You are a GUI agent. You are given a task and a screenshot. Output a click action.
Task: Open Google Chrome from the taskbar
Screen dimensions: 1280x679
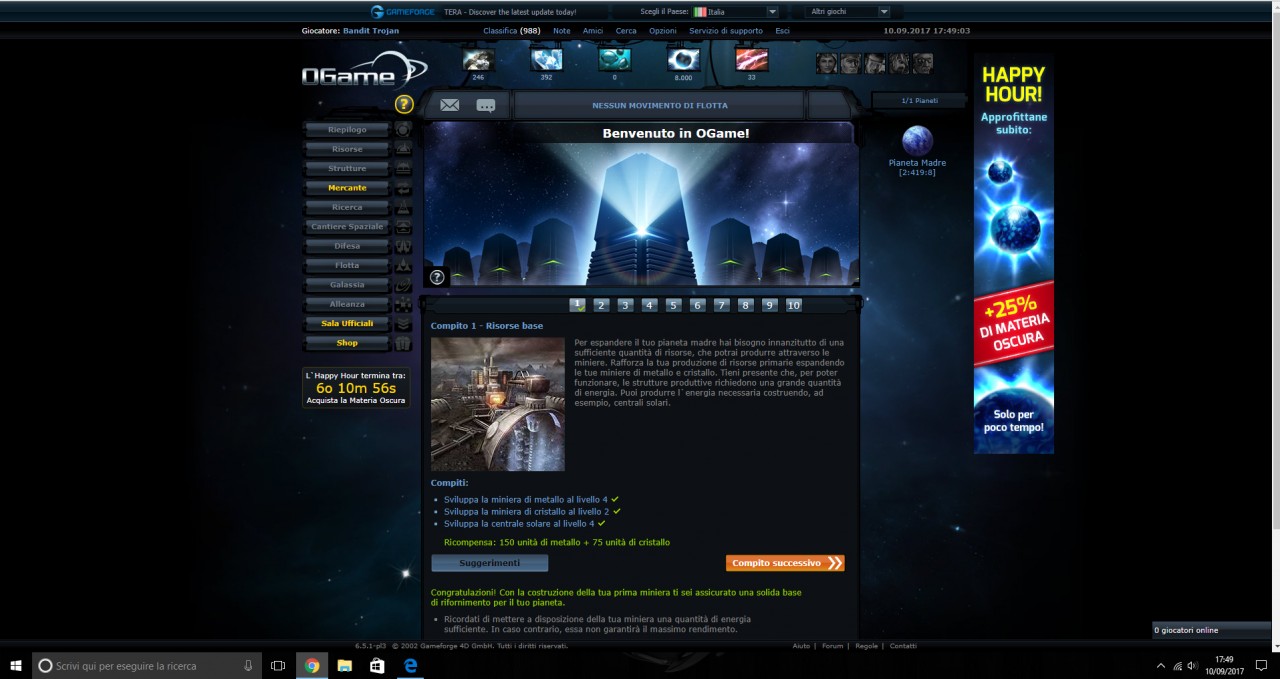(312, 665)
